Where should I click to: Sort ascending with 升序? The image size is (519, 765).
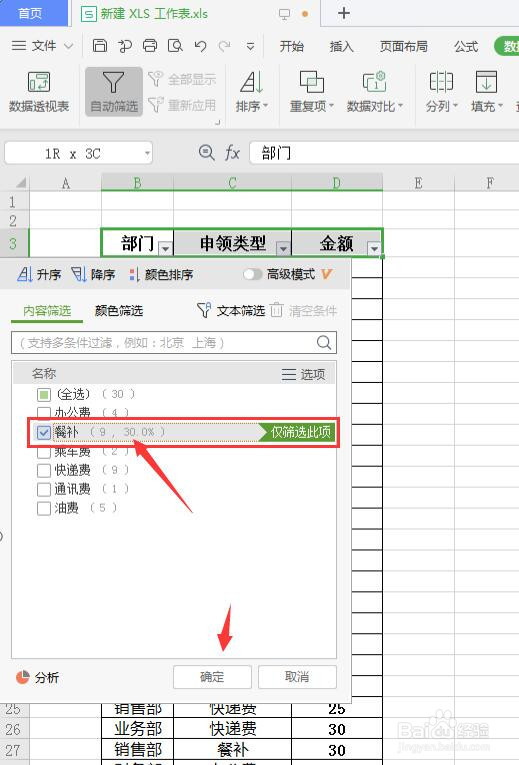click(39, 274)
